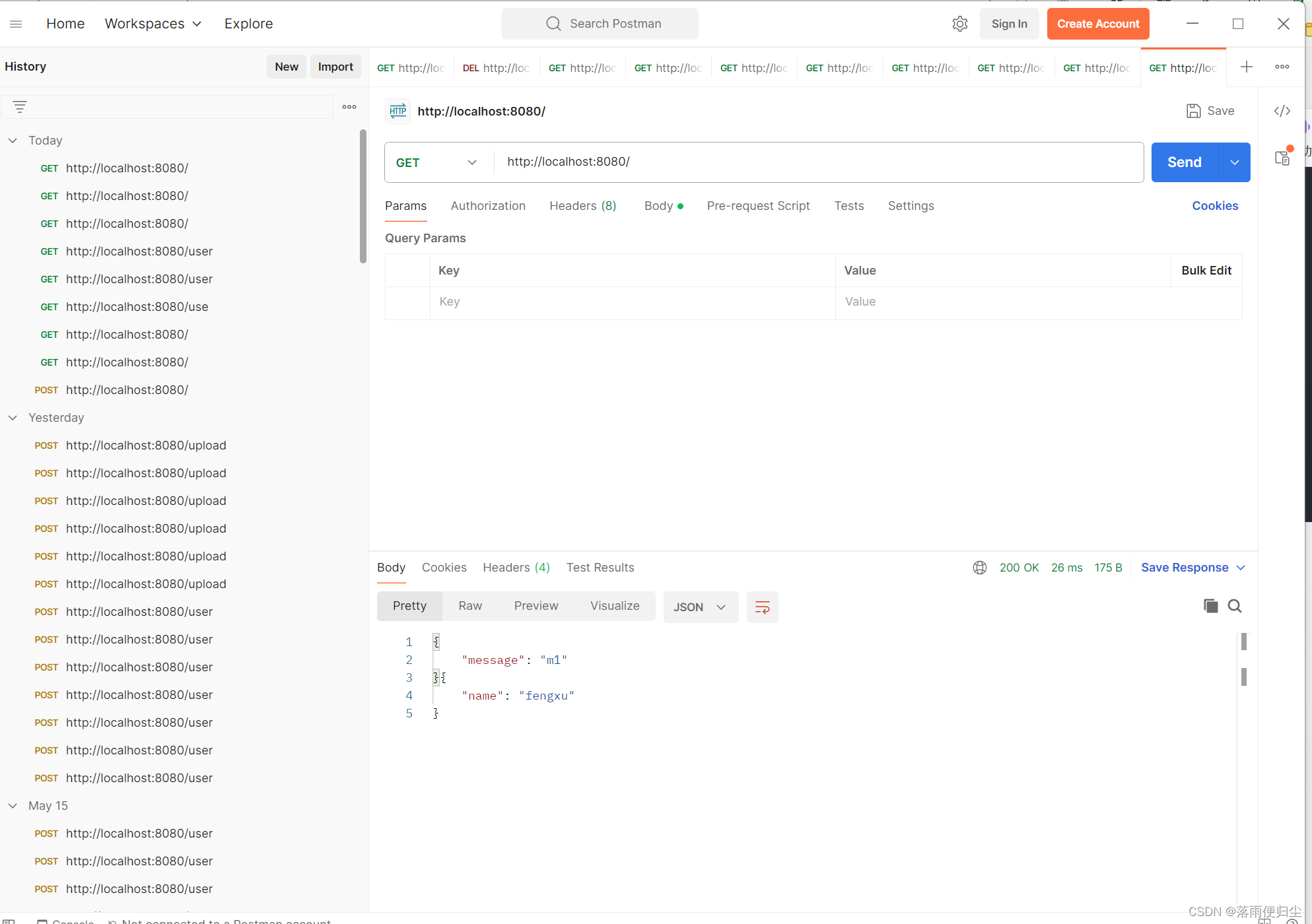Open the code snippet panel icon
Image resolution: width=1312 pixels, height=924 pixels.
pyautogui.click(x=1282, y=111)
